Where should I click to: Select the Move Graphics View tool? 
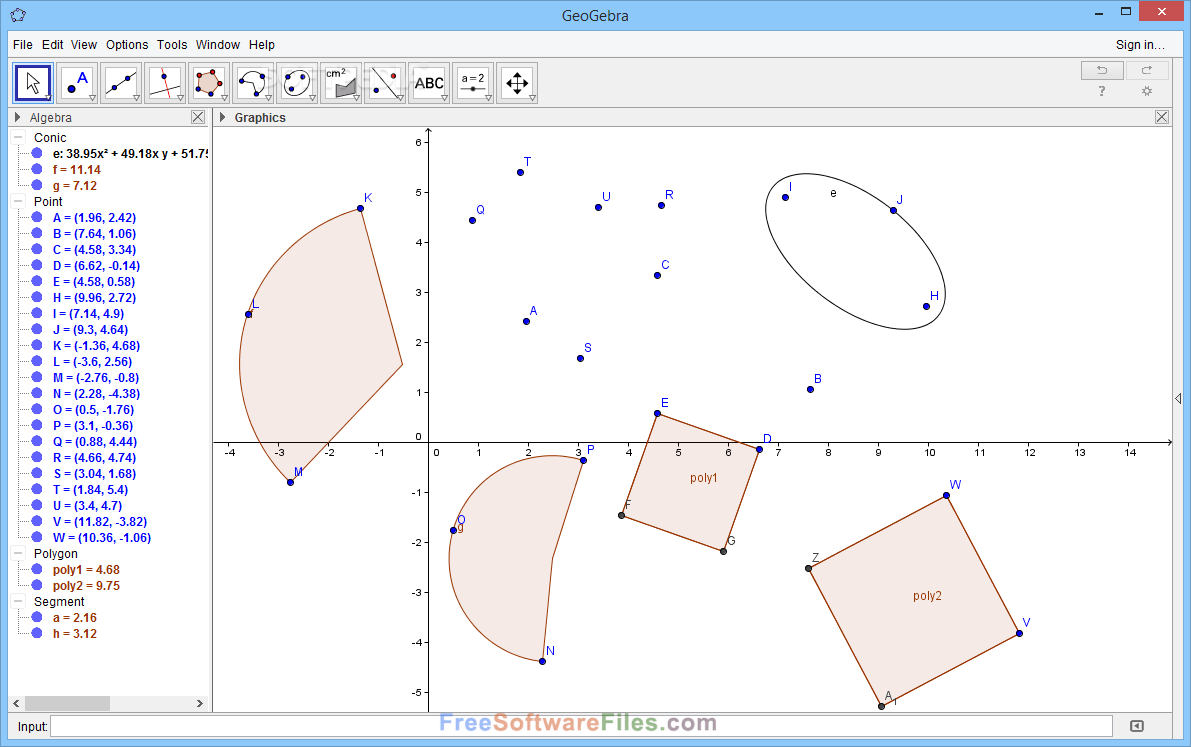point(517,83)
